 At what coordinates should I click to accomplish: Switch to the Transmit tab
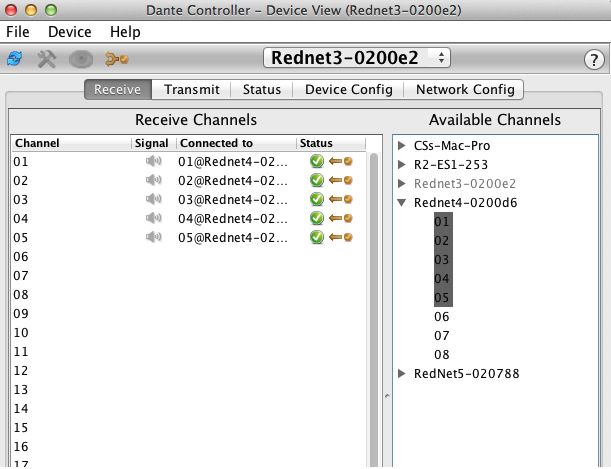(192, 89)
